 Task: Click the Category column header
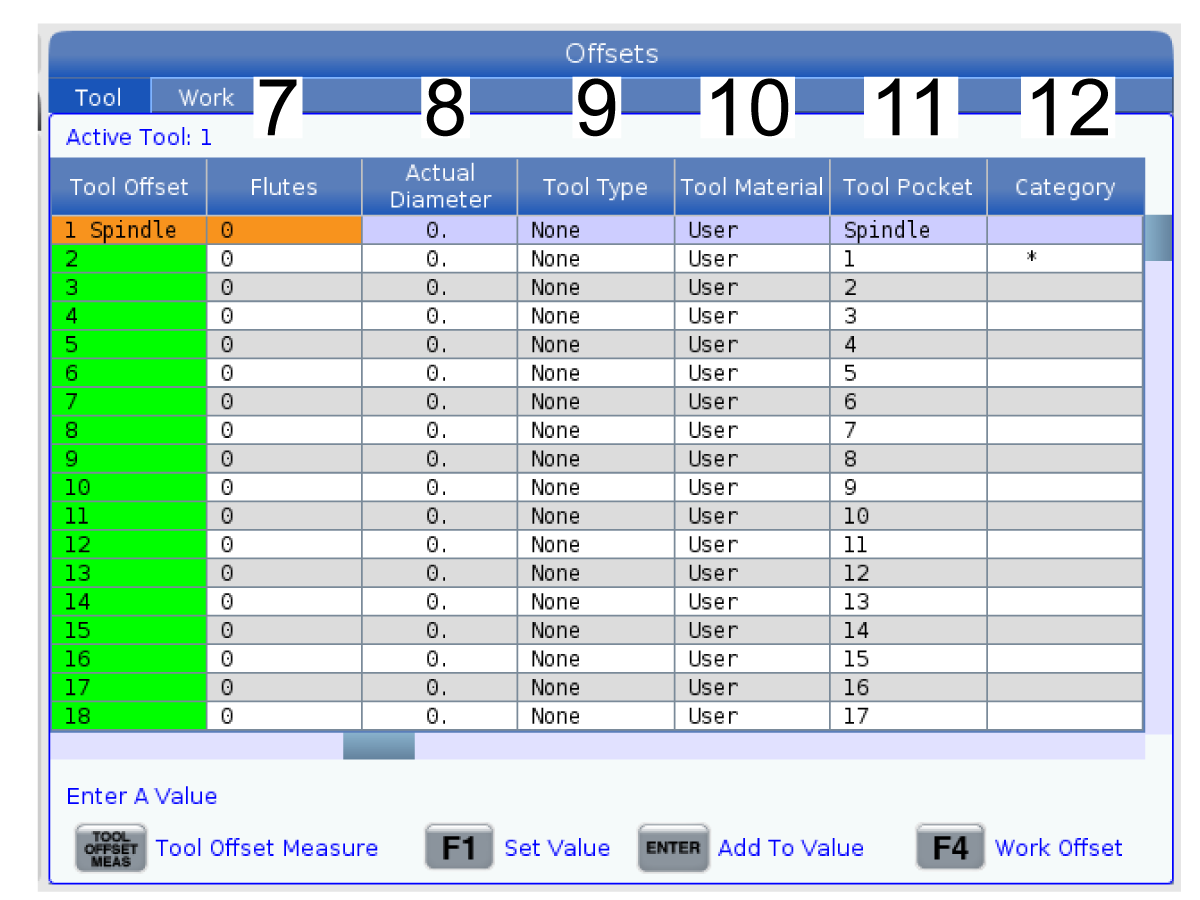tap(1065, 187)
